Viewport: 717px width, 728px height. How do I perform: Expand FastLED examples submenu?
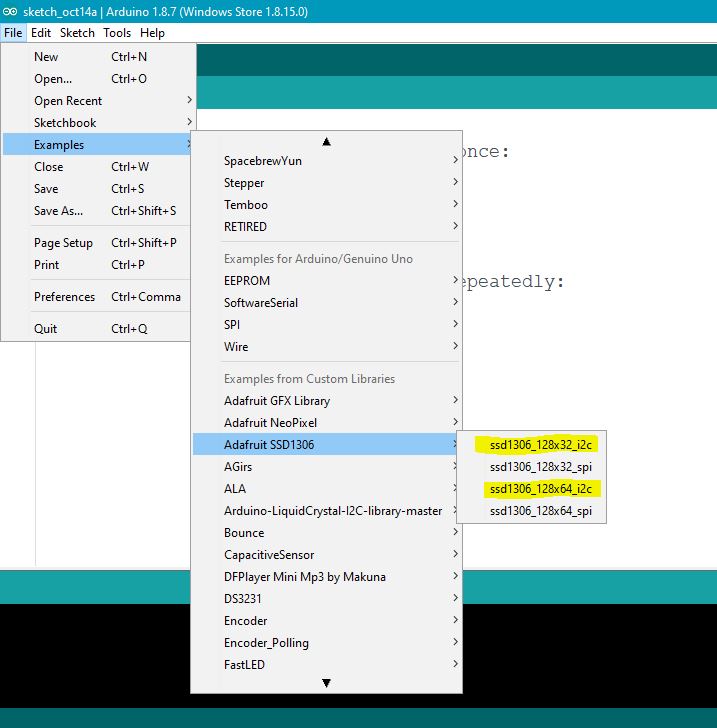click(x=327, y=665)
